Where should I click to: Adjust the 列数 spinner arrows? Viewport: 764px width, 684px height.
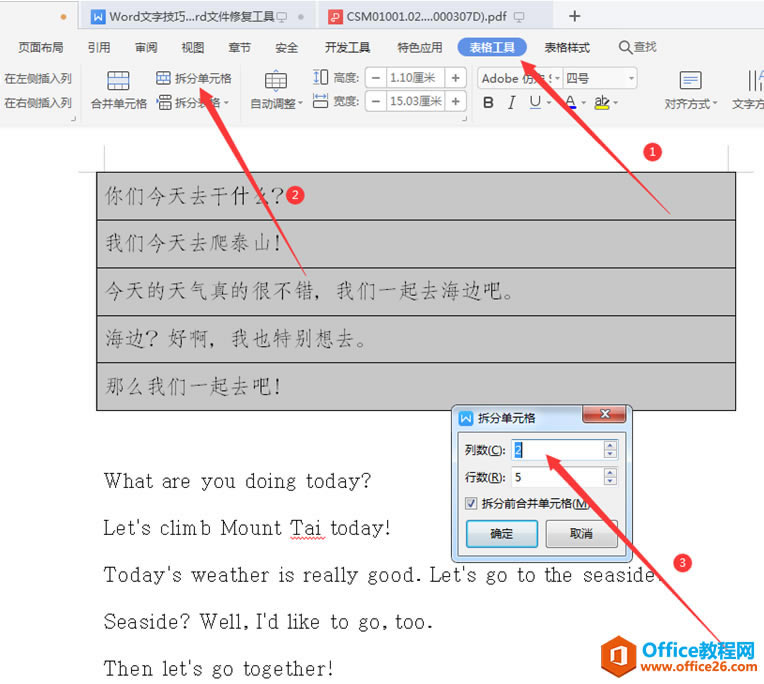610,449
